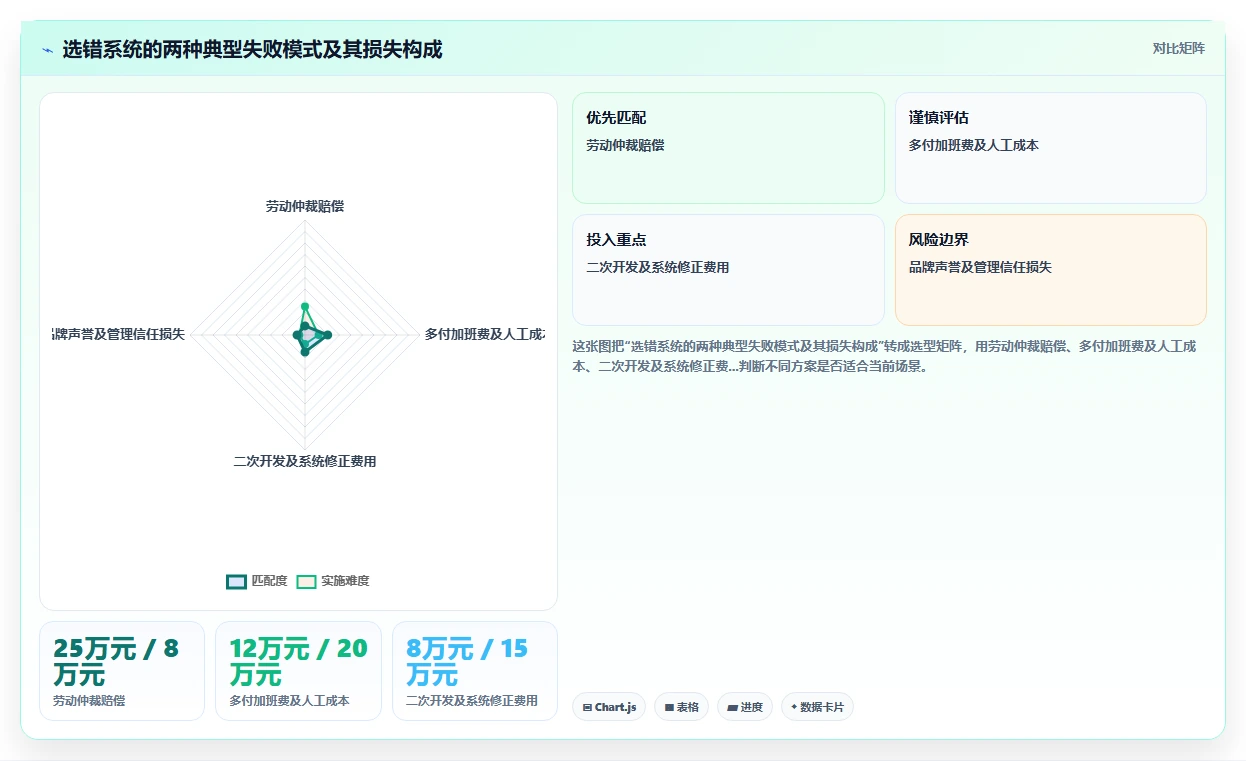Click the 8万元 / 15万元 stat card
Screen dimensions: 1246x761
(475, 671)
